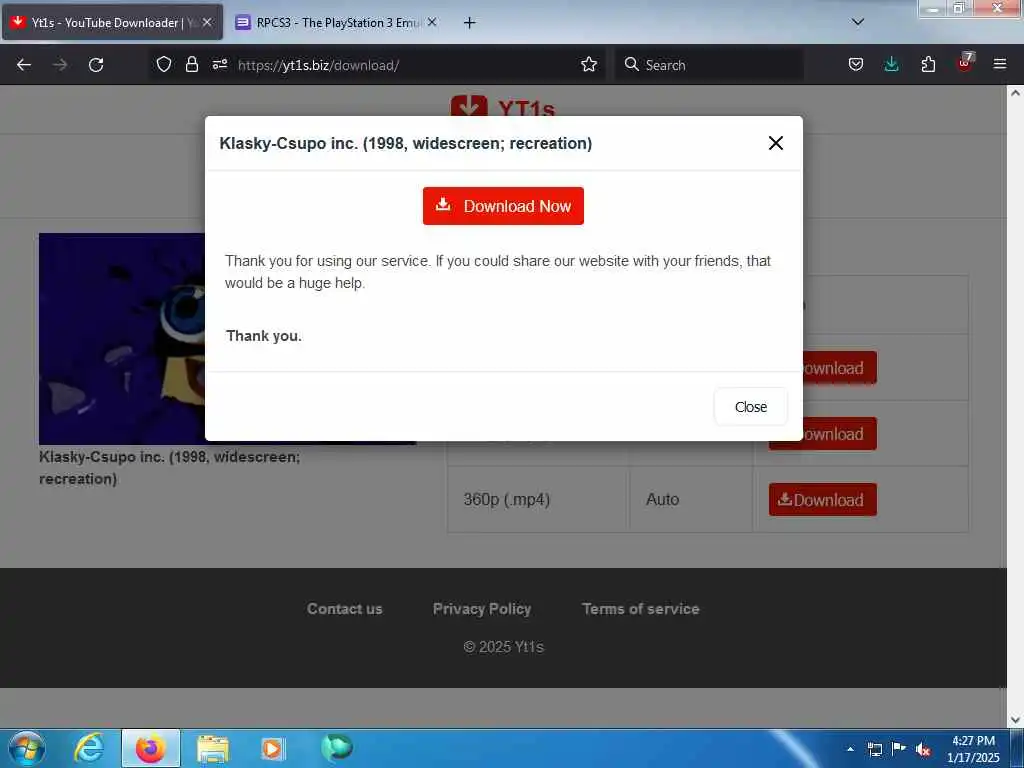
Task: Show hidden system tray icons arrow
Action: (850, 749)
